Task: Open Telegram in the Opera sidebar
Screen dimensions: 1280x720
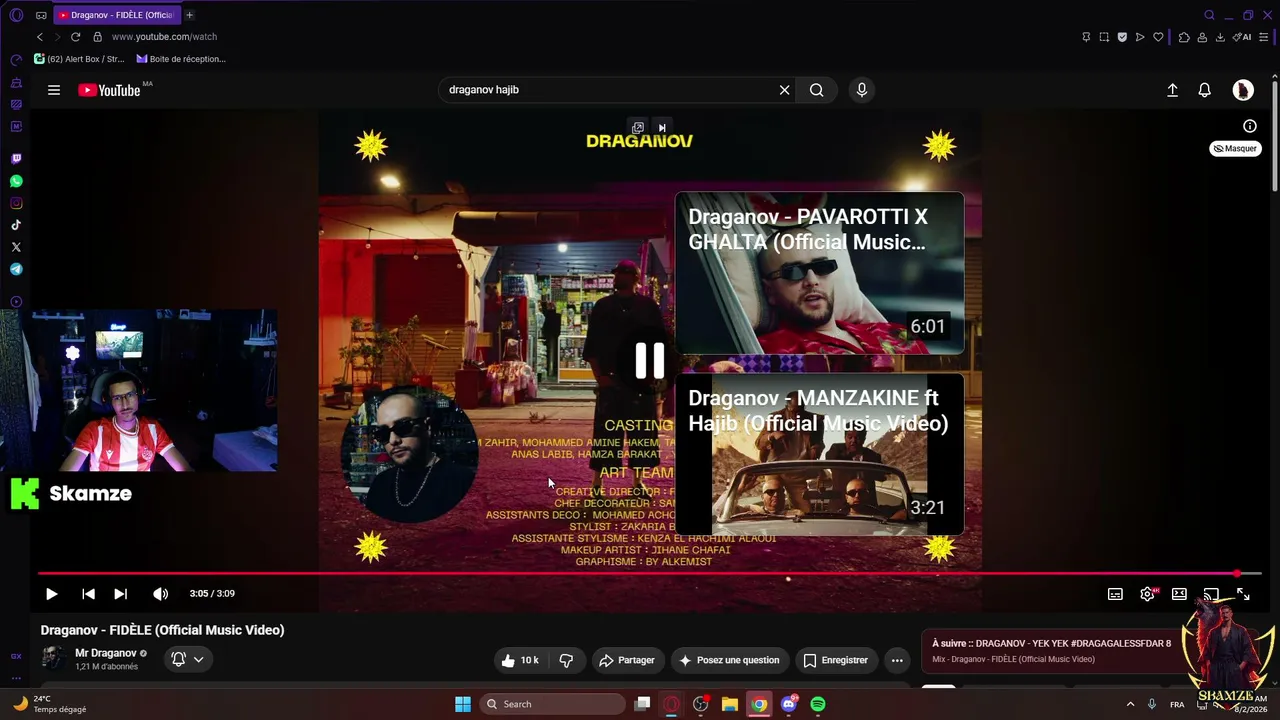Action: click(x=16, y=269)
